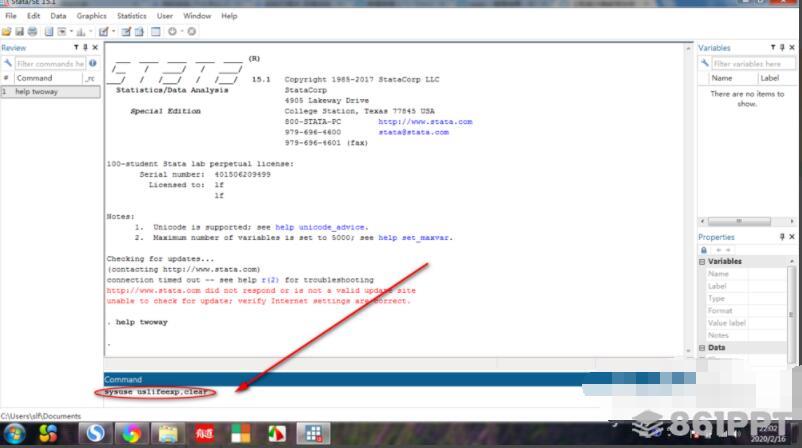
Task: Open the Window menu
Action: pos(197,16)
